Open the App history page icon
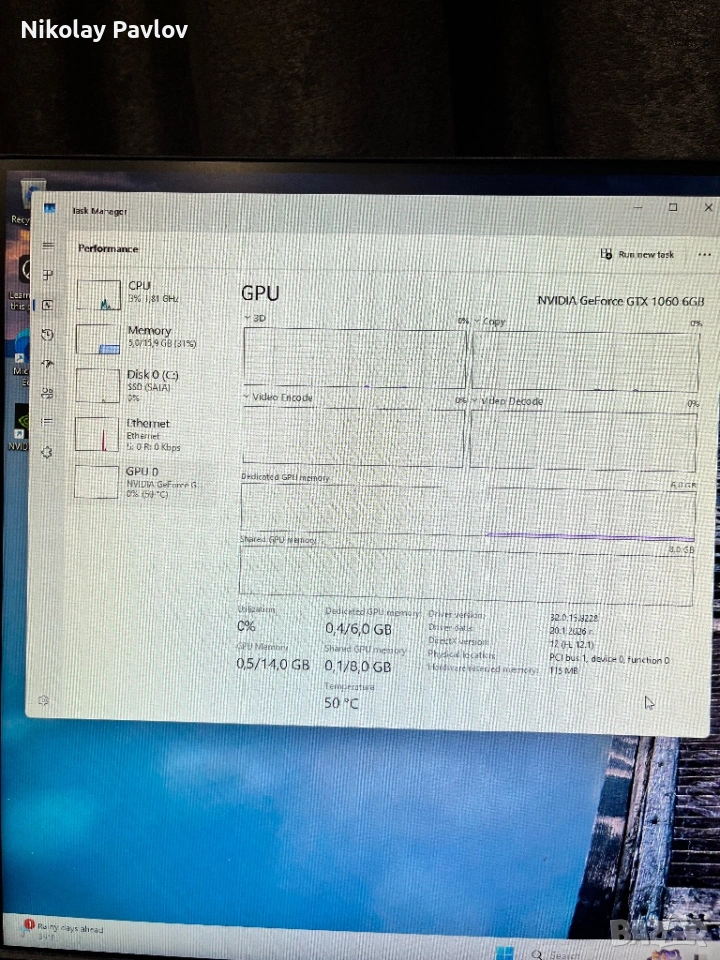The image size is (720, 960). (x=47, y=334)
